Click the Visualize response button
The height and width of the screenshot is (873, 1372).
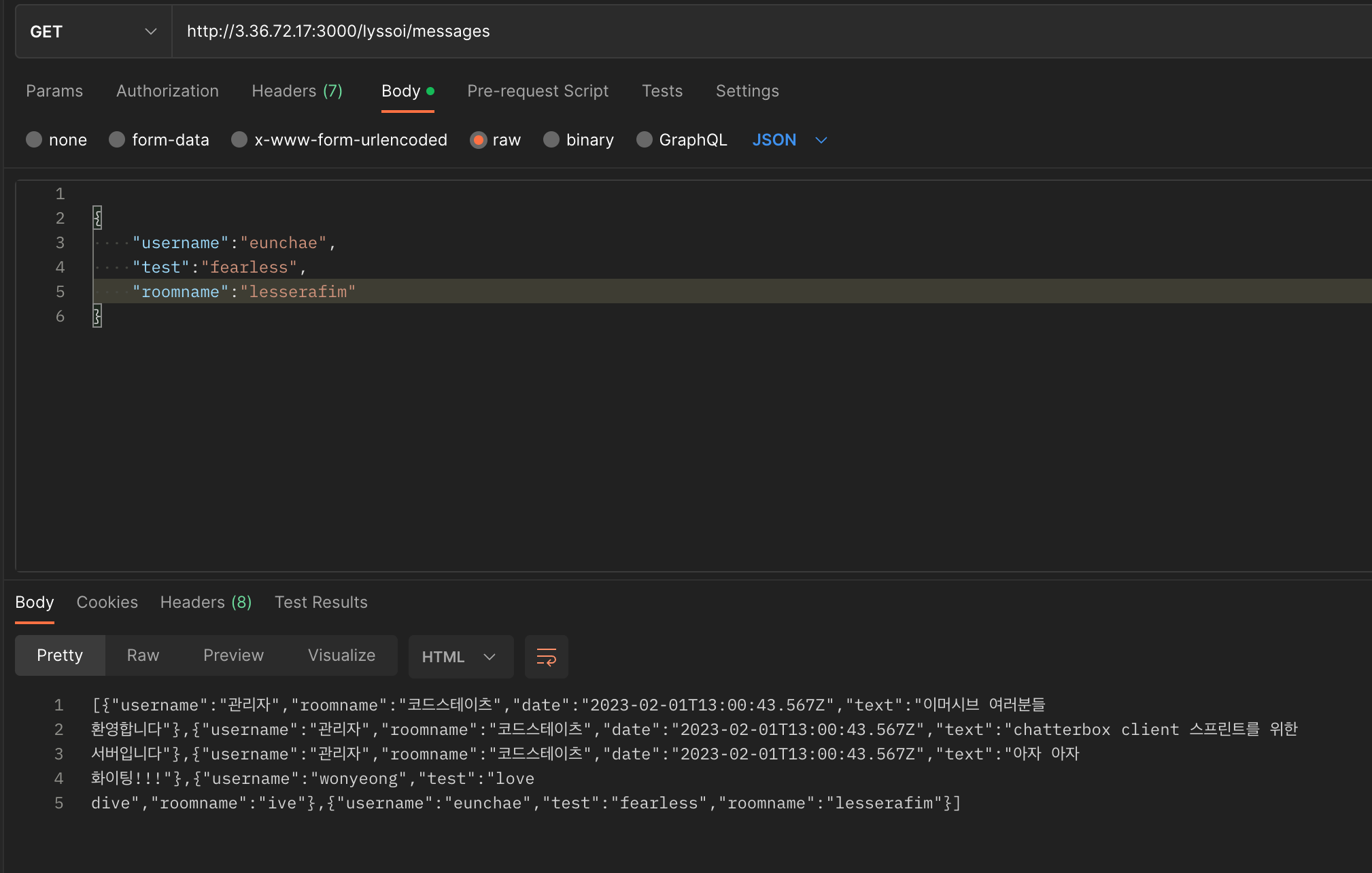click(341, 655)
